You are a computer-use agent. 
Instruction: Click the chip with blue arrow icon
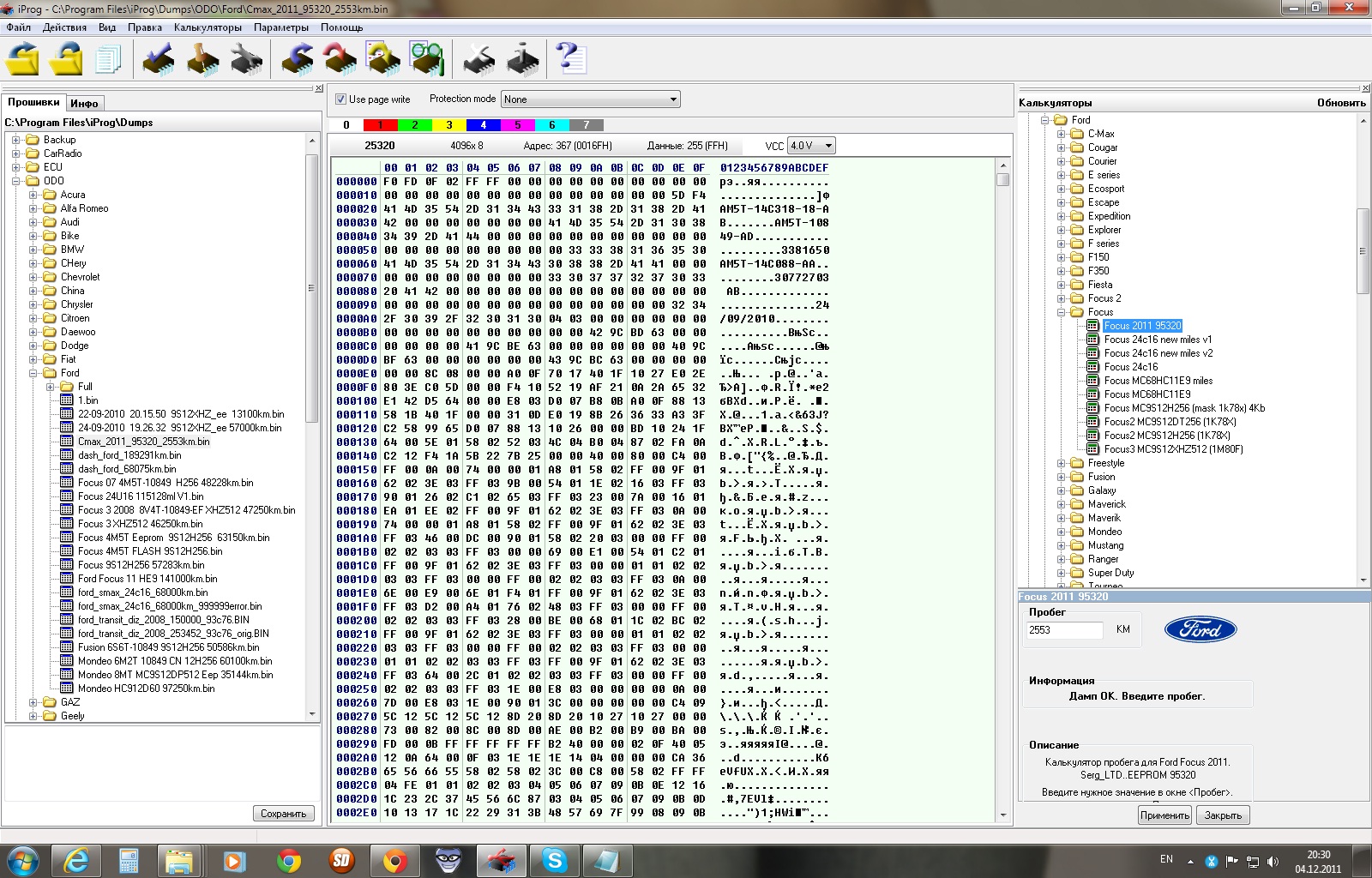click(x=297, y=59)
